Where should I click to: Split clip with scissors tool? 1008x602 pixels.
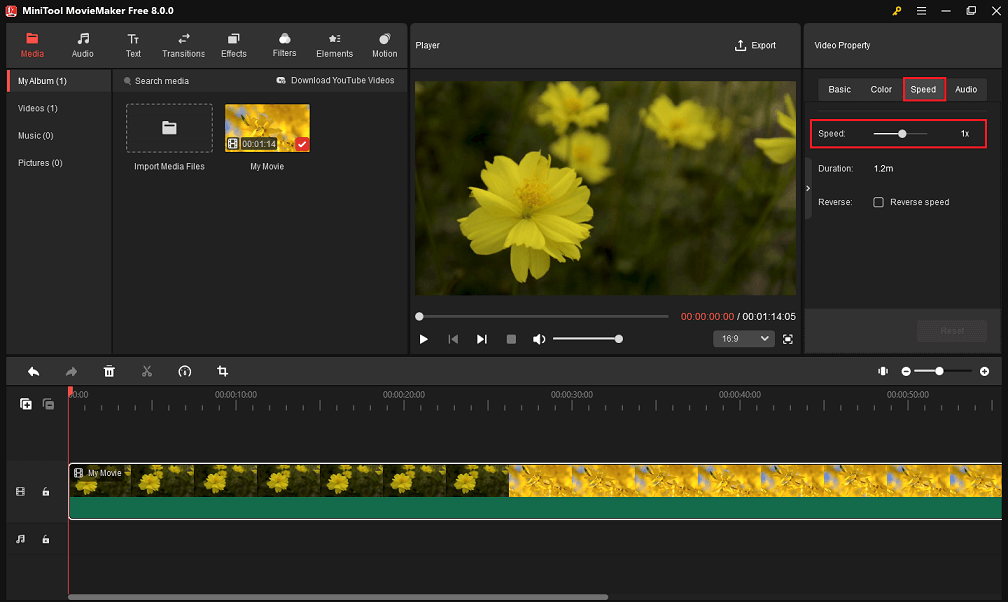[x=147, y=372]
